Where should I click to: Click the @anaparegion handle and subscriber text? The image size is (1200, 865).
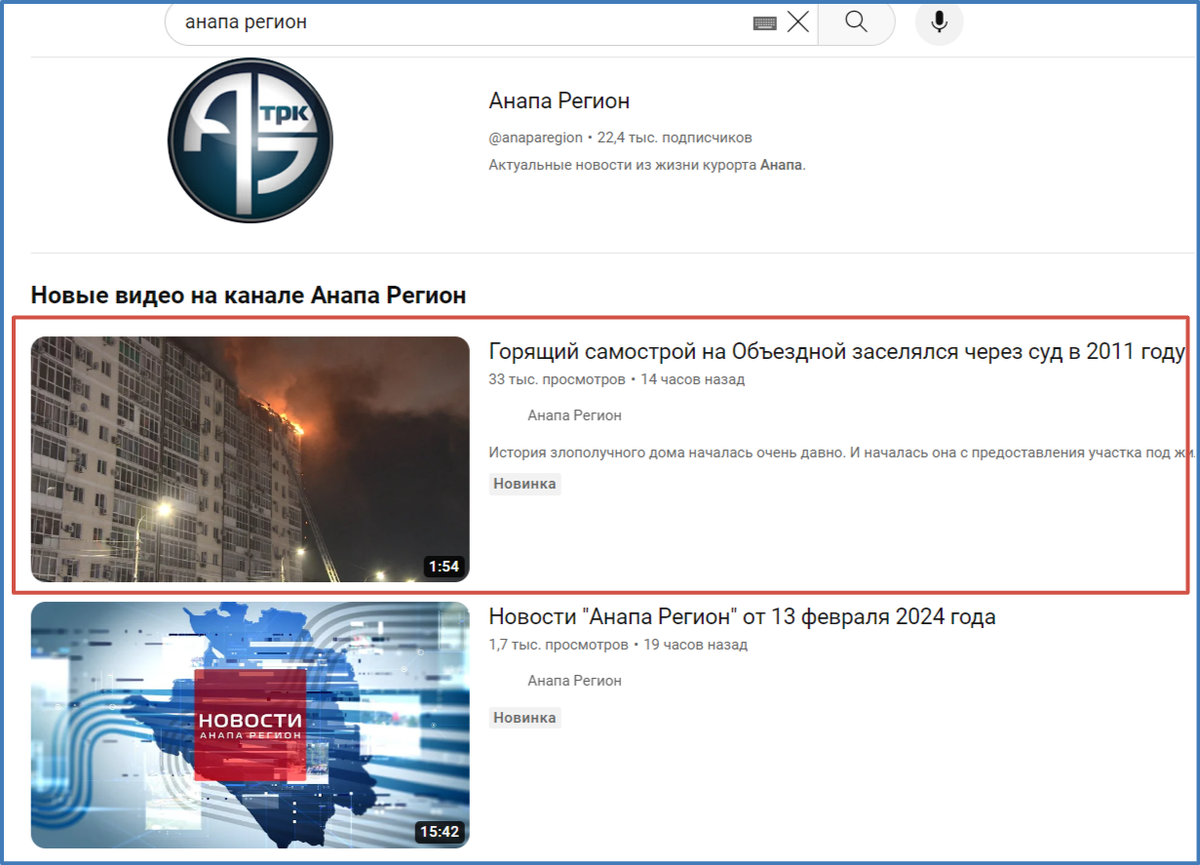(x=620, y=138)
